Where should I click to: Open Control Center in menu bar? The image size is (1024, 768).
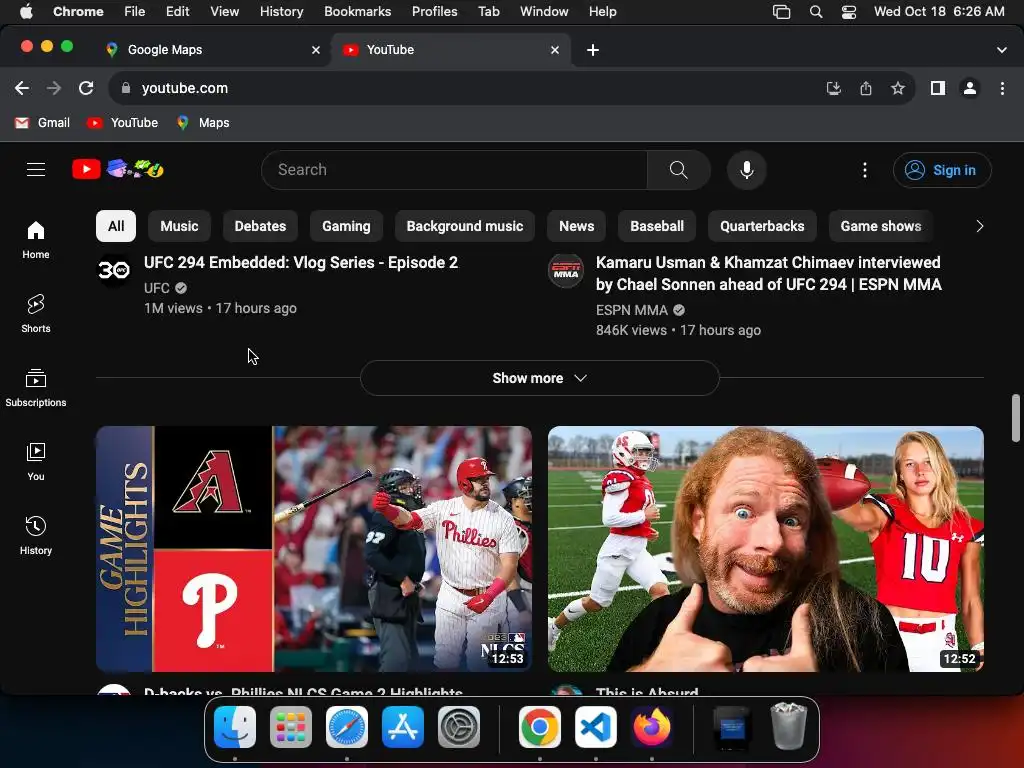[849, 12]
